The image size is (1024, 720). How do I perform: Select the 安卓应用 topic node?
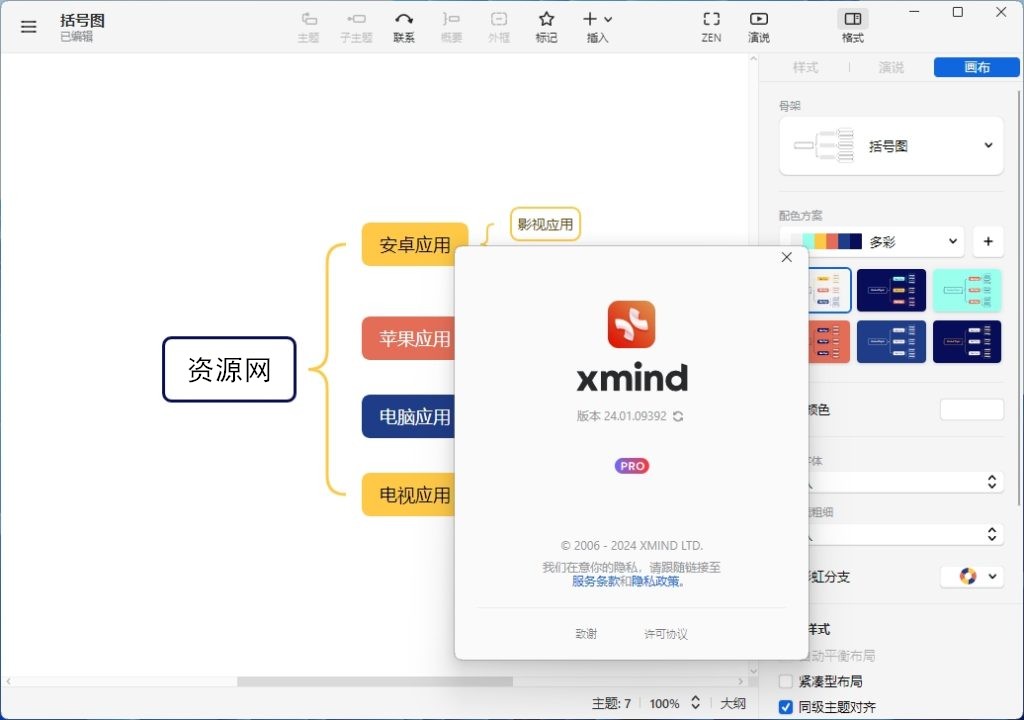click(x=414, y=243)
